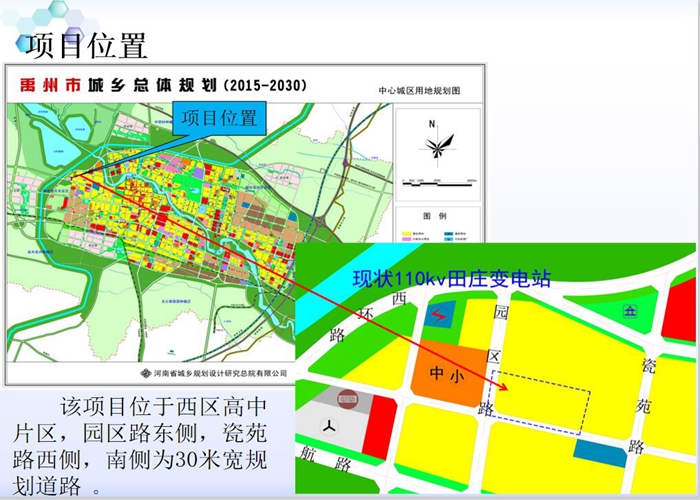The height and width of the screenshot is (500, 700).
Task: Click the green facility icon near the red block
Action: click(629, 311)
